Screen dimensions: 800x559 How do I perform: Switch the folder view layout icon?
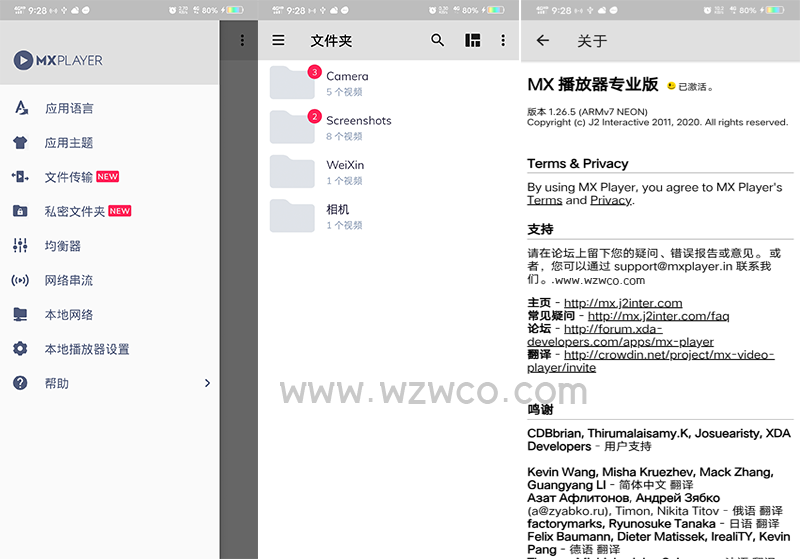(472, 41)
